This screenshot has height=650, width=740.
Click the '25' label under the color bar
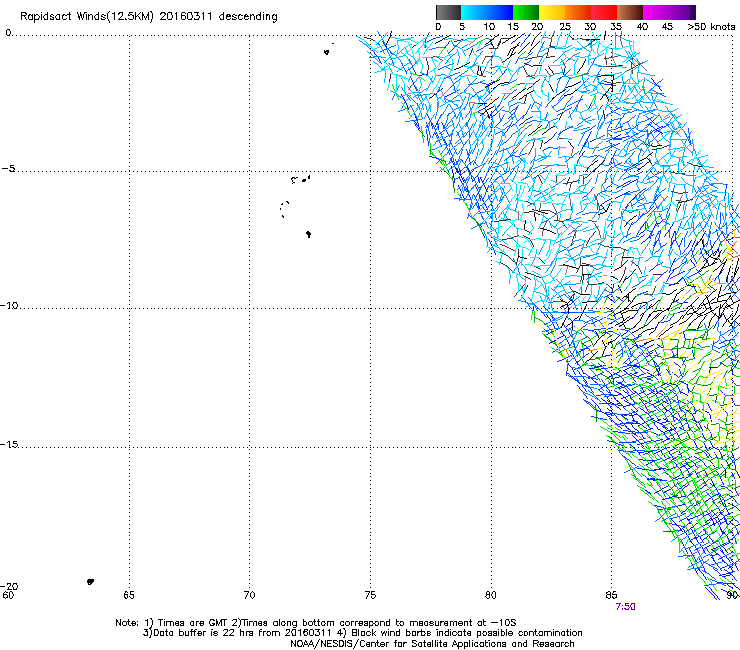tap(565, 27)
